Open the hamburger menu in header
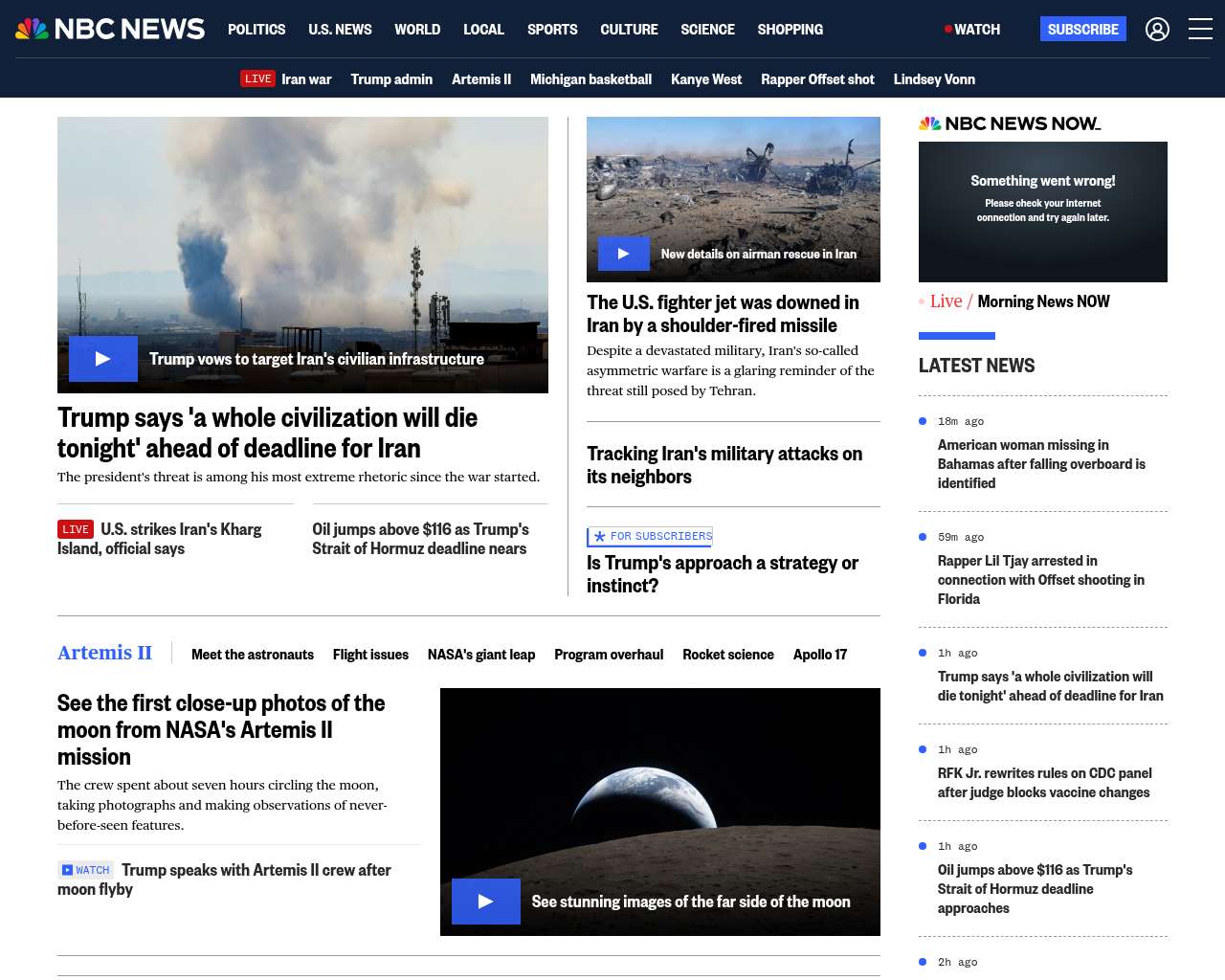This screenshot has width=1225, height=980. (x=1200, y=30)
